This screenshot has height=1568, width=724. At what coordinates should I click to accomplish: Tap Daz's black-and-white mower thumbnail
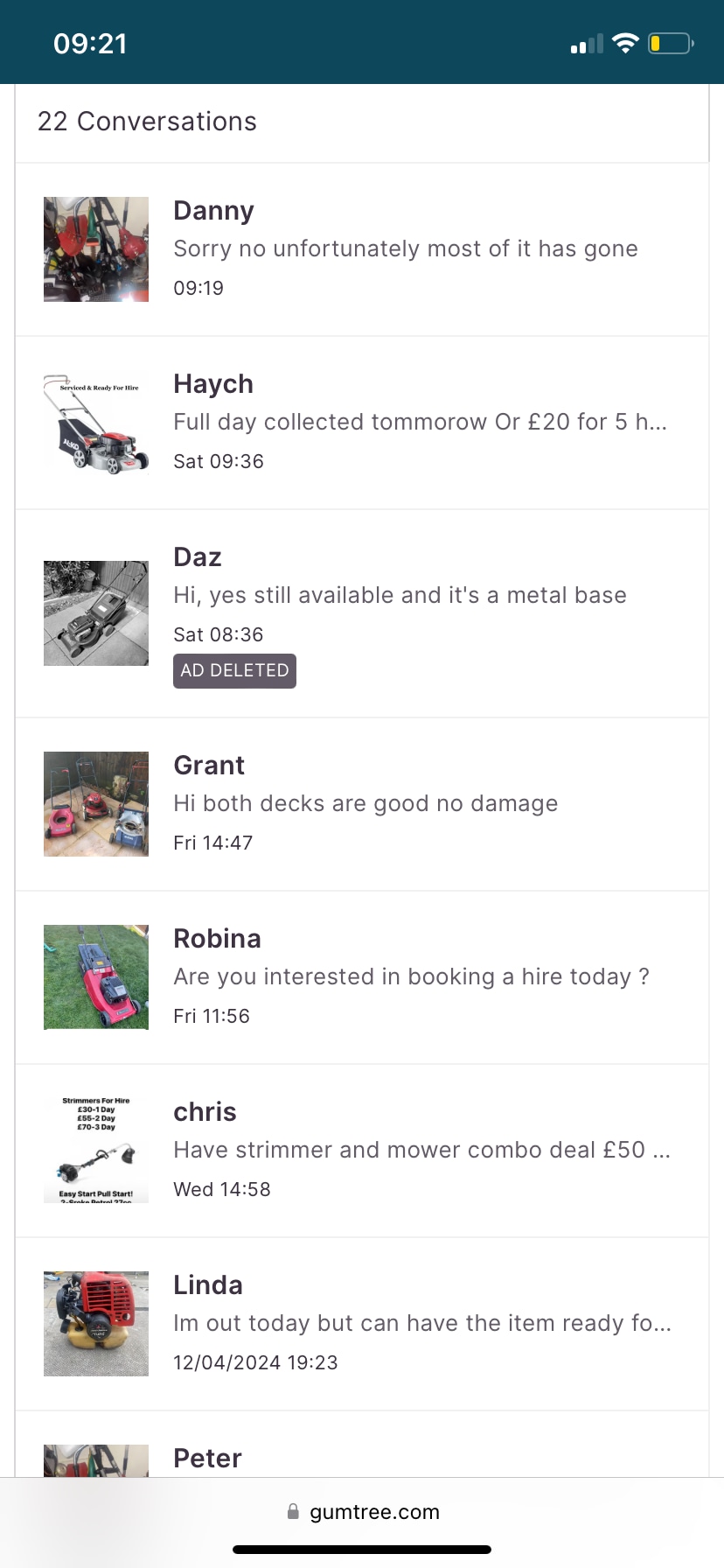point(96,613)
